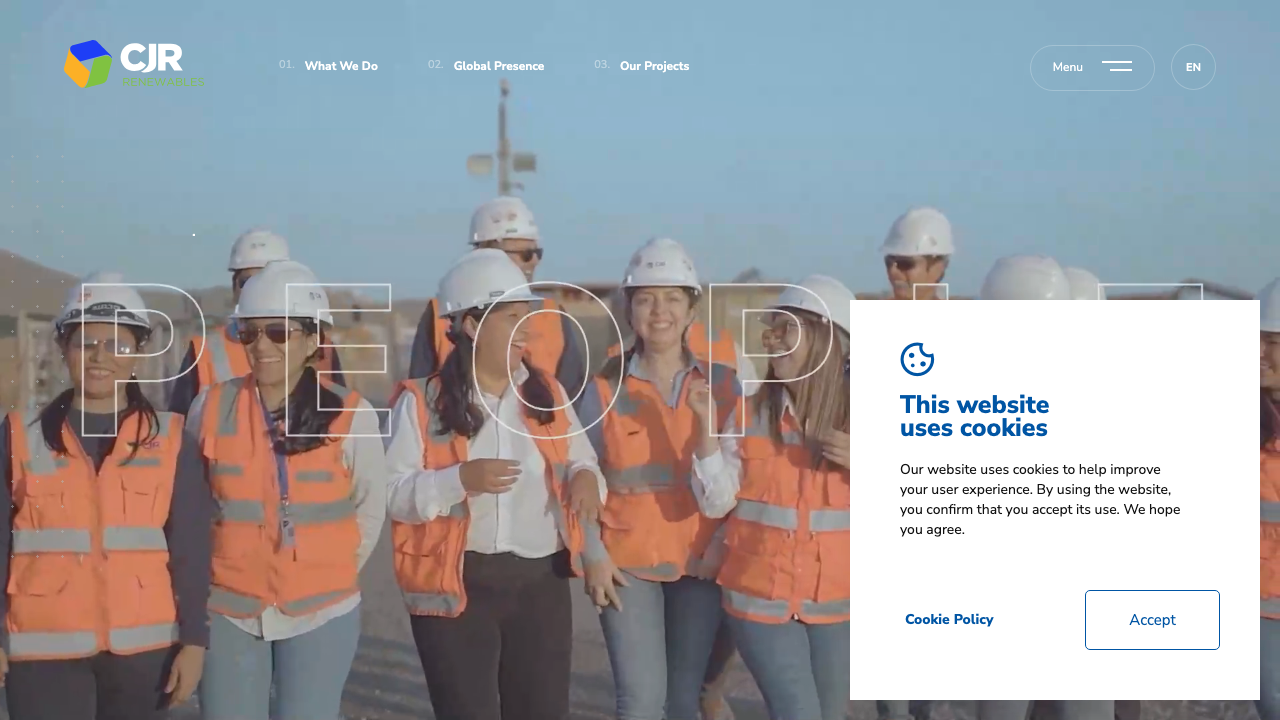Click the "03." numeral beside Our Projects
This screenshot has height=720, width=1280.
(x=601, y=64)
